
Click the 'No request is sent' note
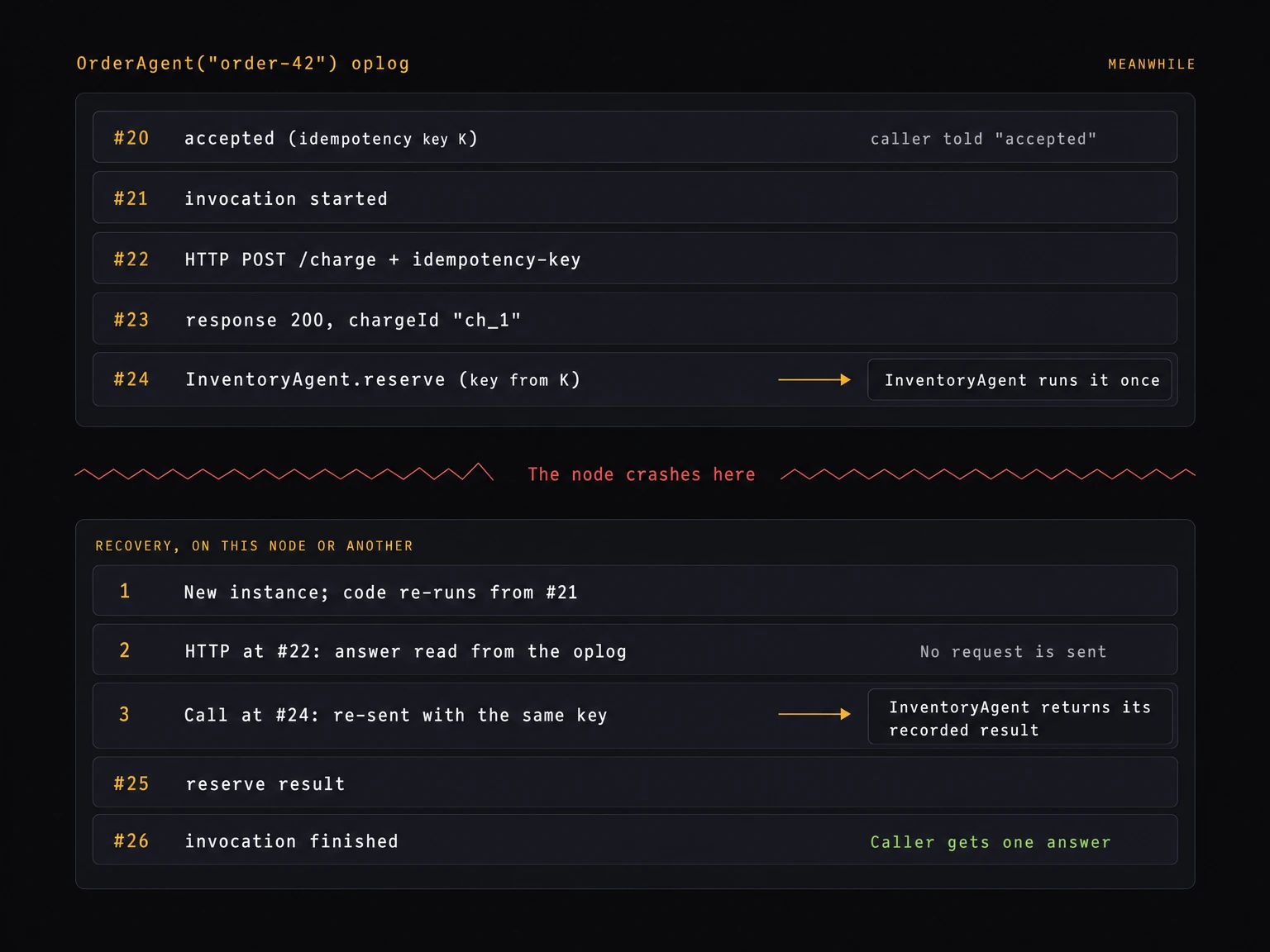click(x=1014, y=652)
